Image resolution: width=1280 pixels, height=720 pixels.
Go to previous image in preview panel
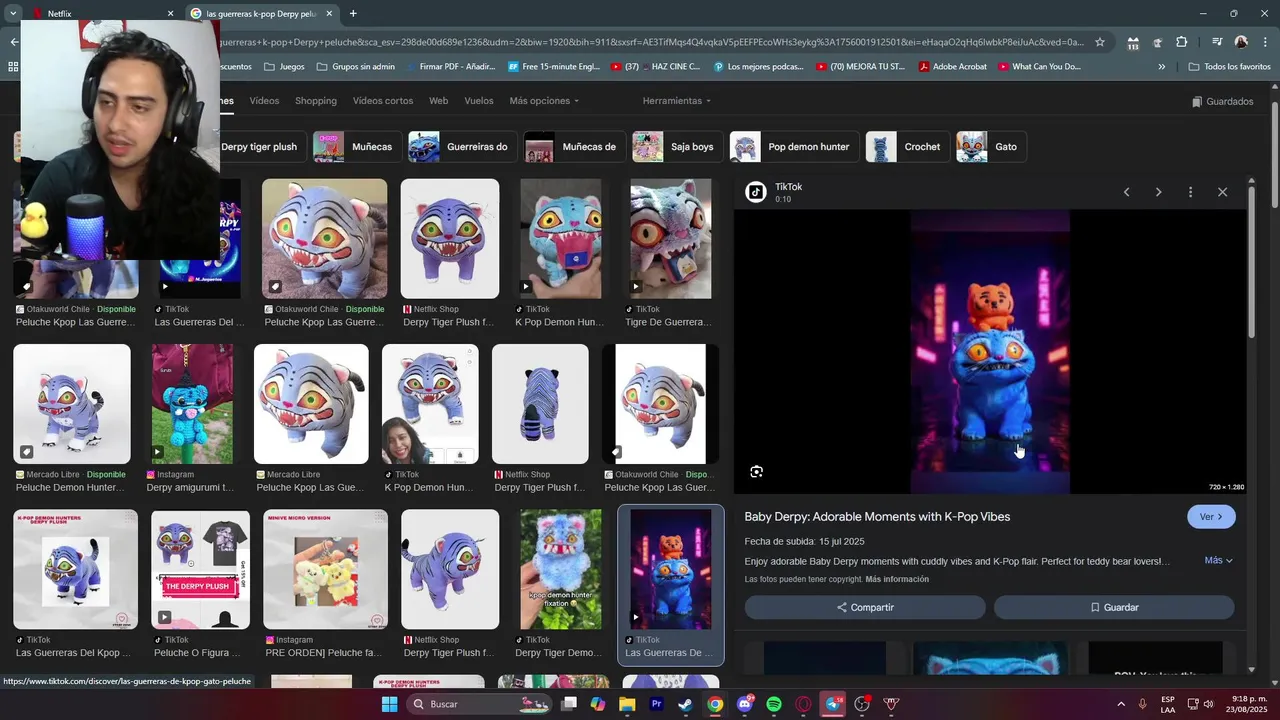point(1126,192)
